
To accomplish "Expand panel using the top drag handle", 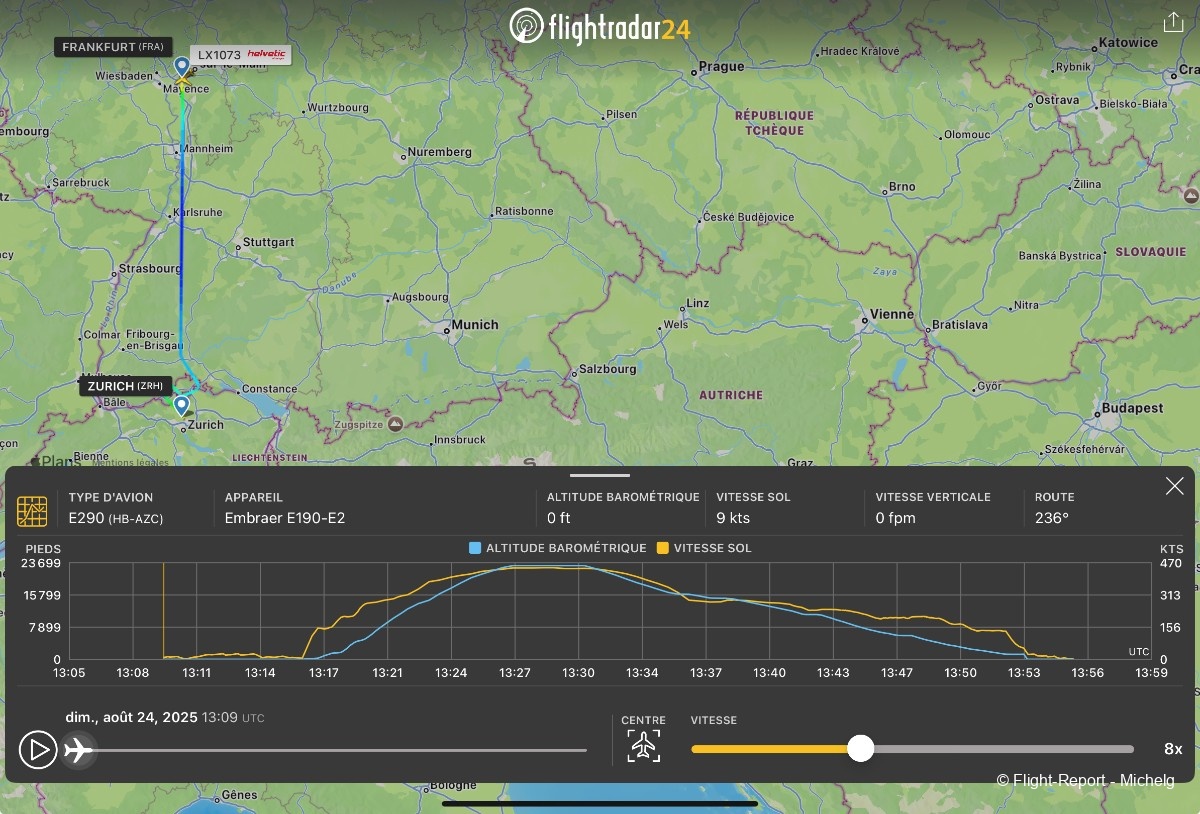I will (x=600, y=475).
